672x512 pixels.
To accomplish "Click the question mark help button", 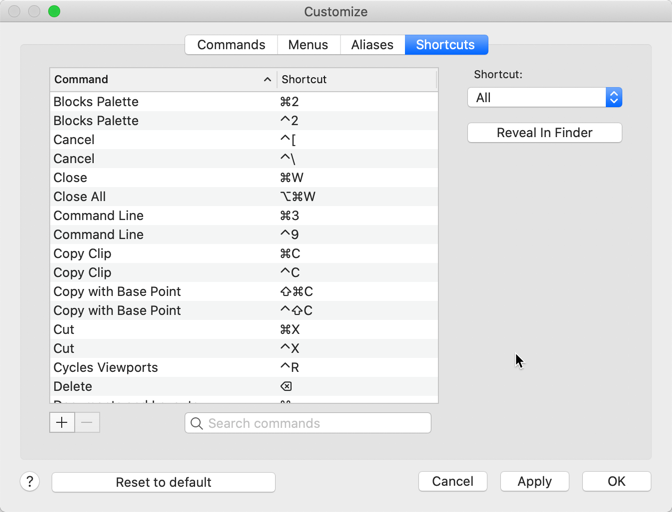I will pyautogui.click(x=30, y=481).
